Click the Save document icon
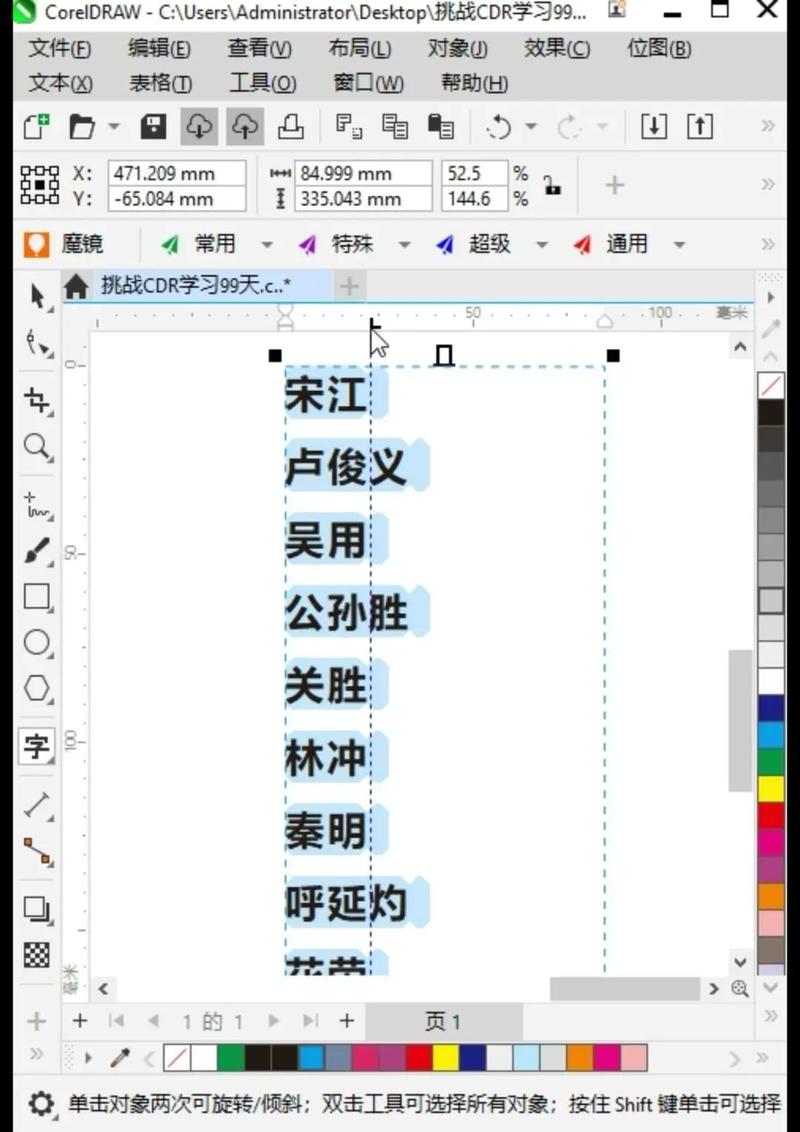Screen dimensions: 800x1132 (x=151, y=126)
